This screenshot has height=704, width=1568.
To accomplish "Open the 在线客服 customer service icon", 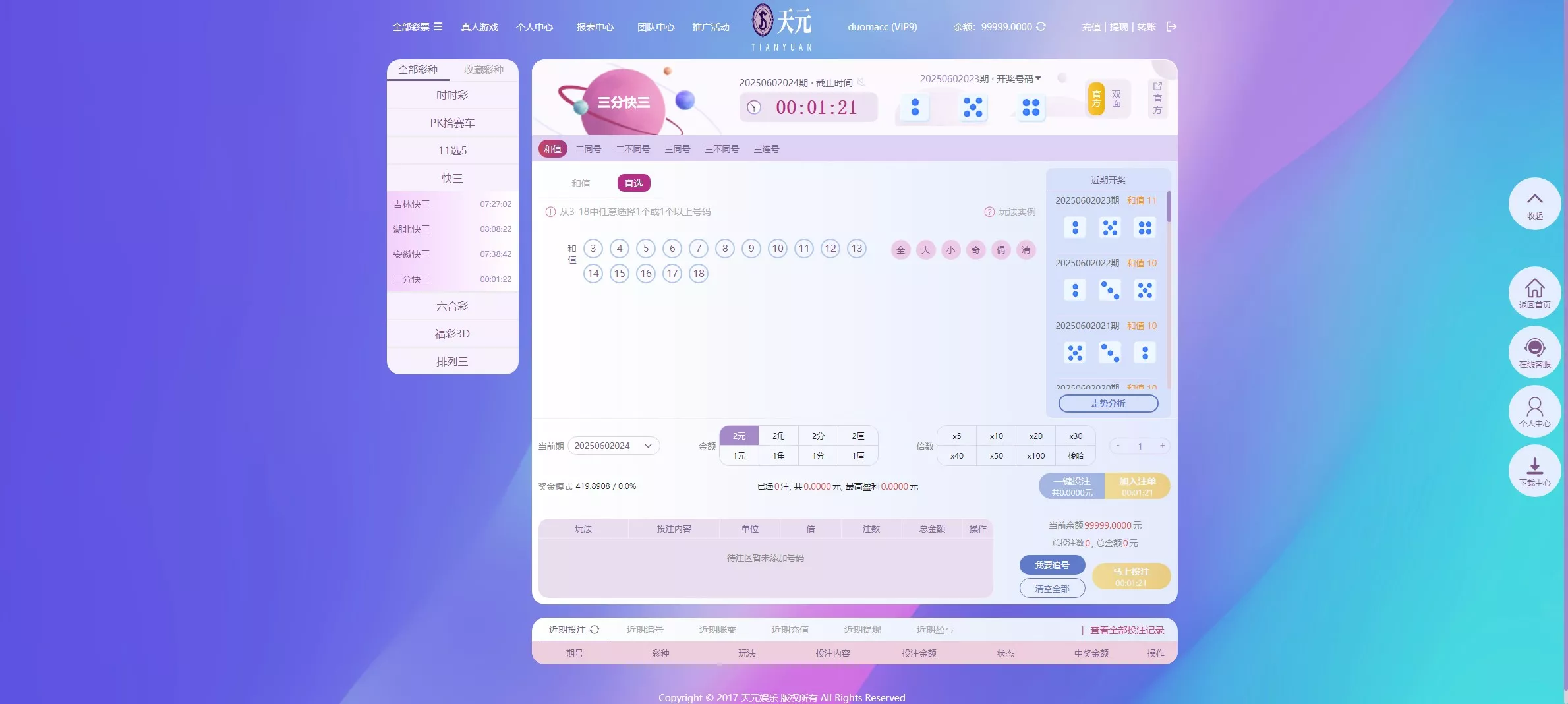I will pyautogui.click(x=1534, y=352).
